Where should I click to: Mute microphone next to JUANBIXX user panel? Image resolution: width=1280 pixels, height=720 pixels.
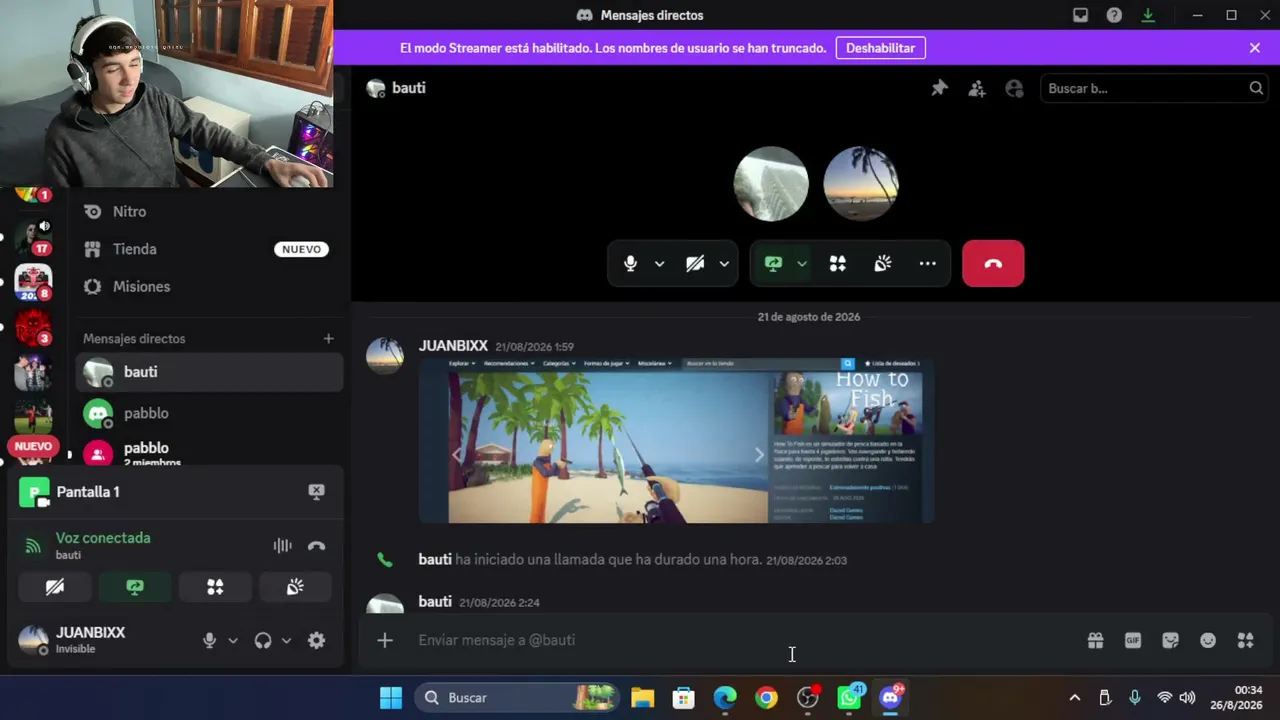click(209, 641)
